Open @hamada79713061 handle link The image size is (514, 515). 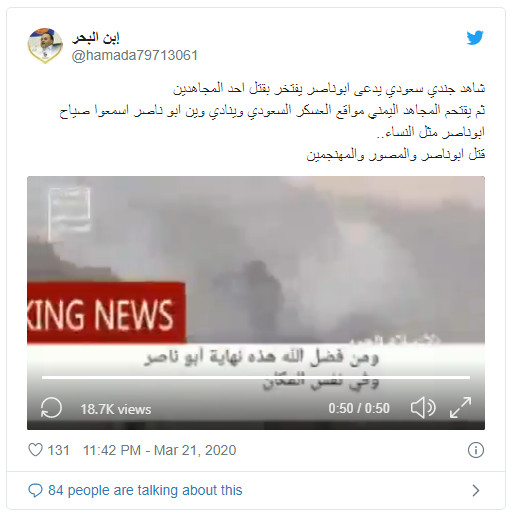135,55
